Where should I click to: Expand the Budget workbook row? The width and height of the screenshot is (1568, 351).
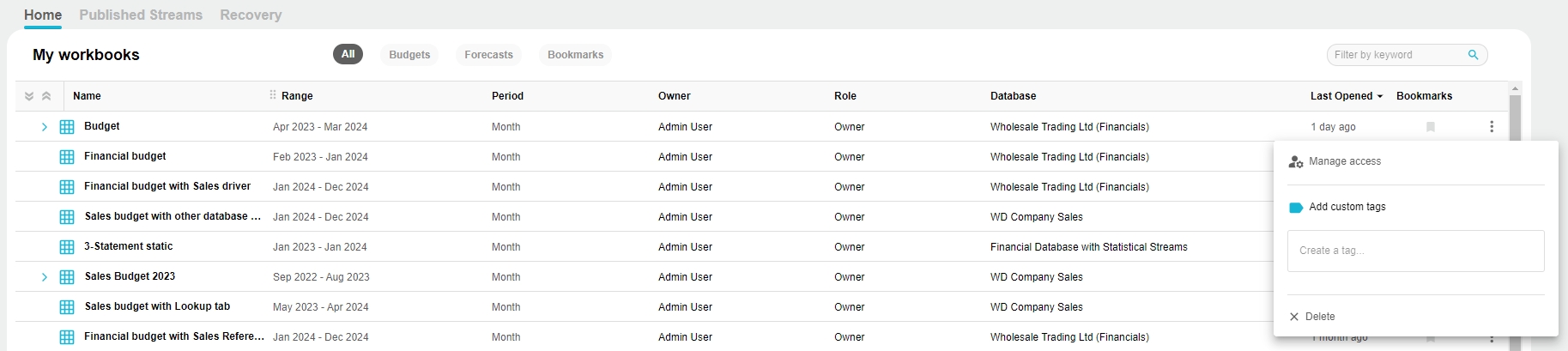click(45, 127)
